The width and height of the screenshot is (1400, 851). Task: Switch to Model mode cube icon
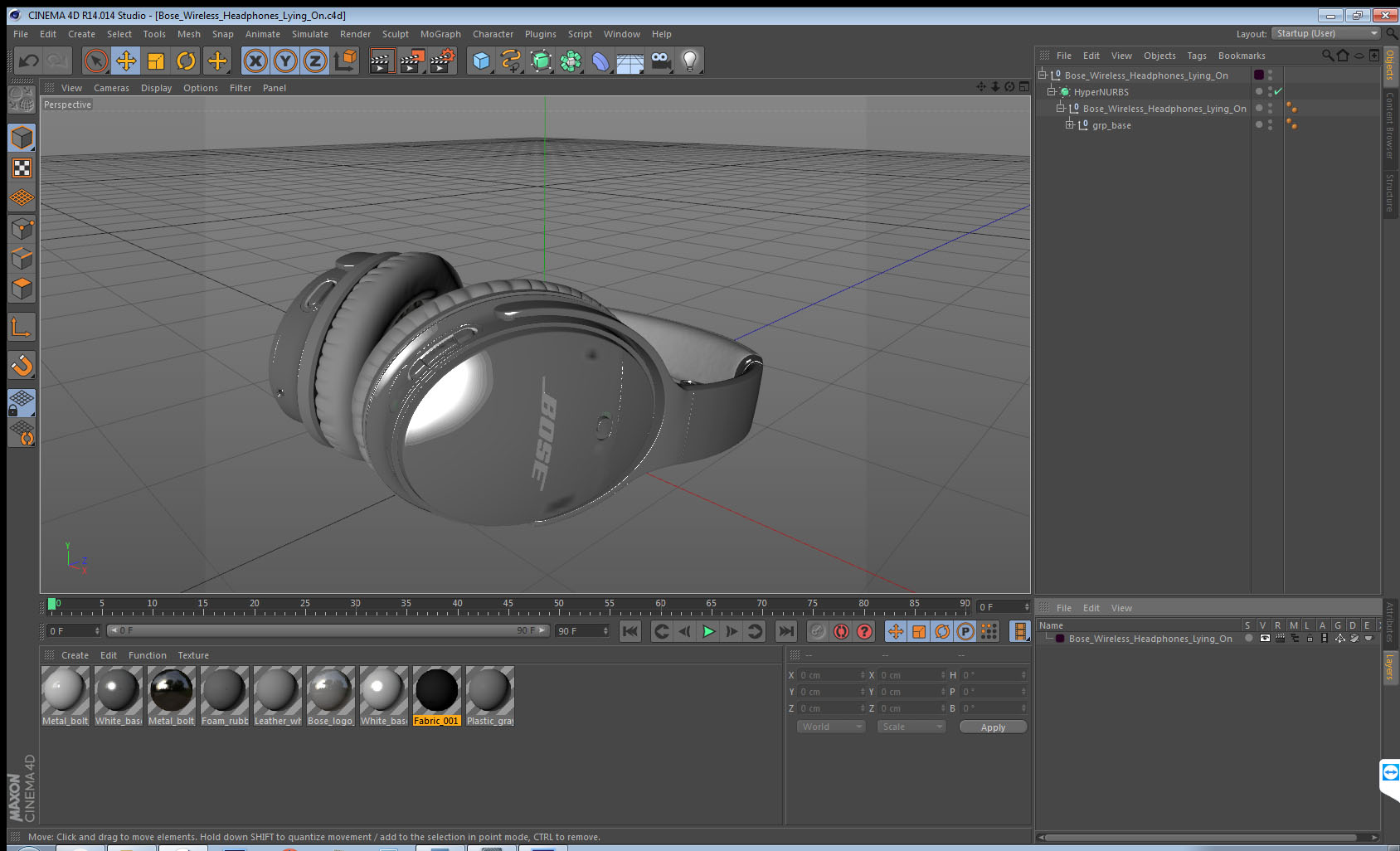(x=22, y=138)
